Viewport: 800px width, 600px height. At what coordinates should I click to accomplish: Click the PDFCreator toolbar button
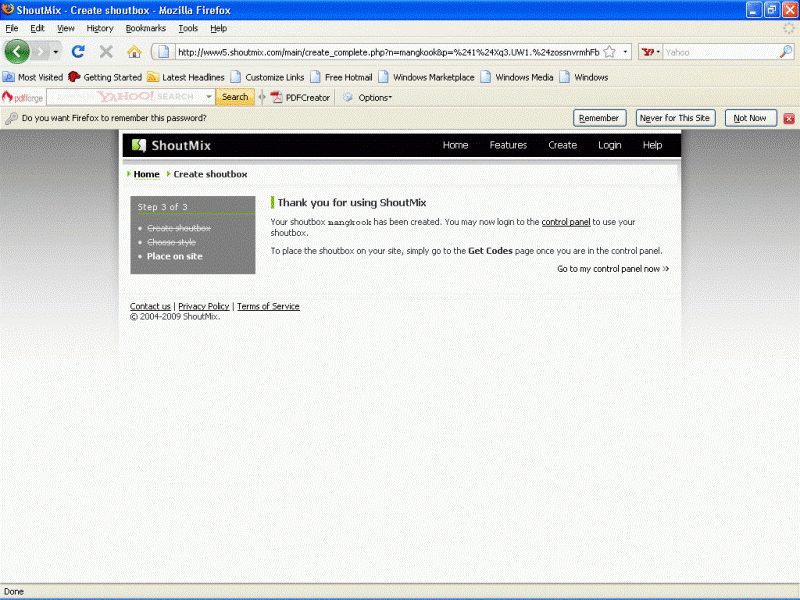[301, 97]
